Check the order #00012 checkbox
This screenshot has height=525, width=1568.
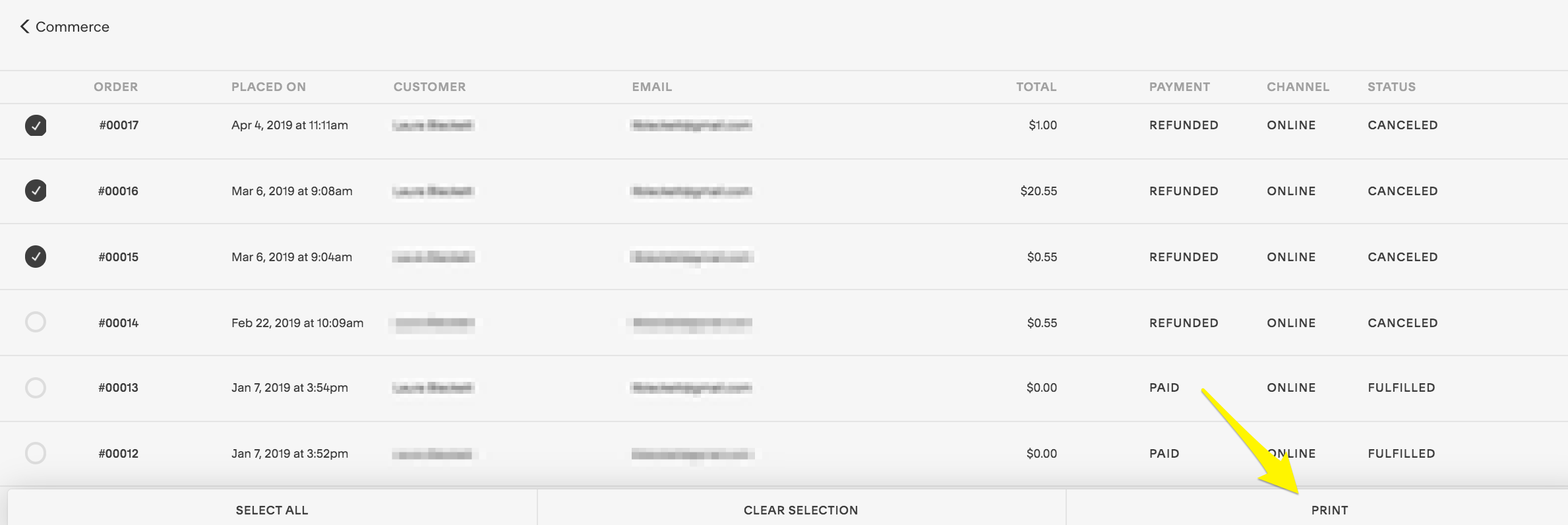click(x=36, y=453)
